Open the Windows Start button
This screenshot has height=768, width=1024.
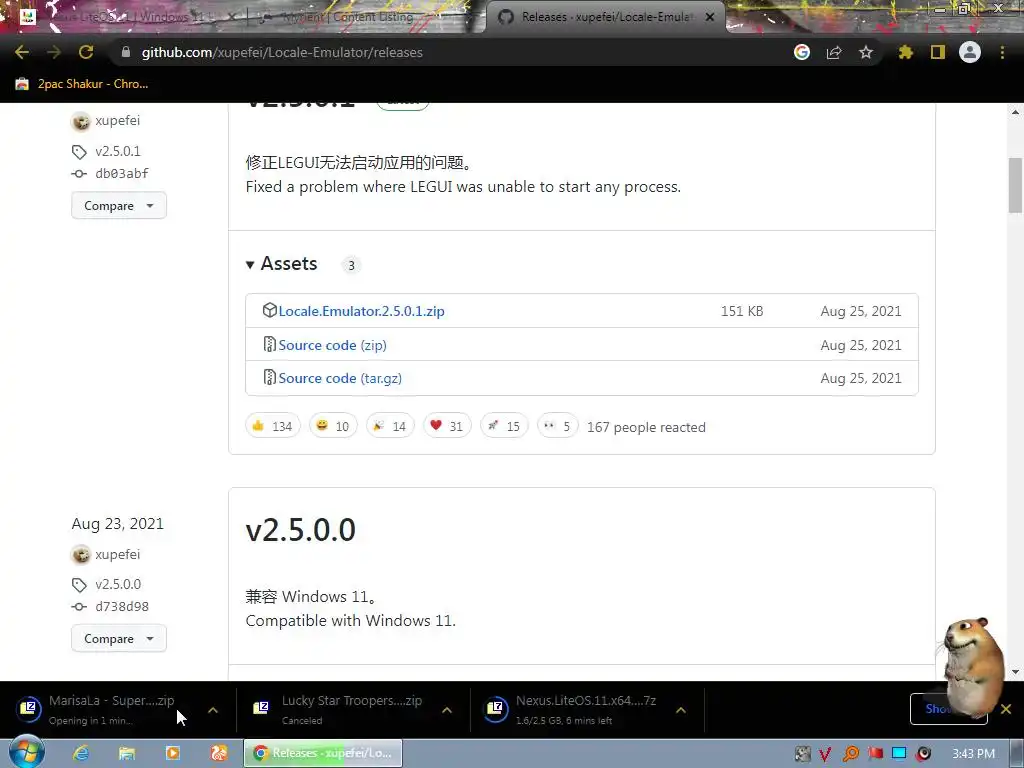[x=26, y=753]
